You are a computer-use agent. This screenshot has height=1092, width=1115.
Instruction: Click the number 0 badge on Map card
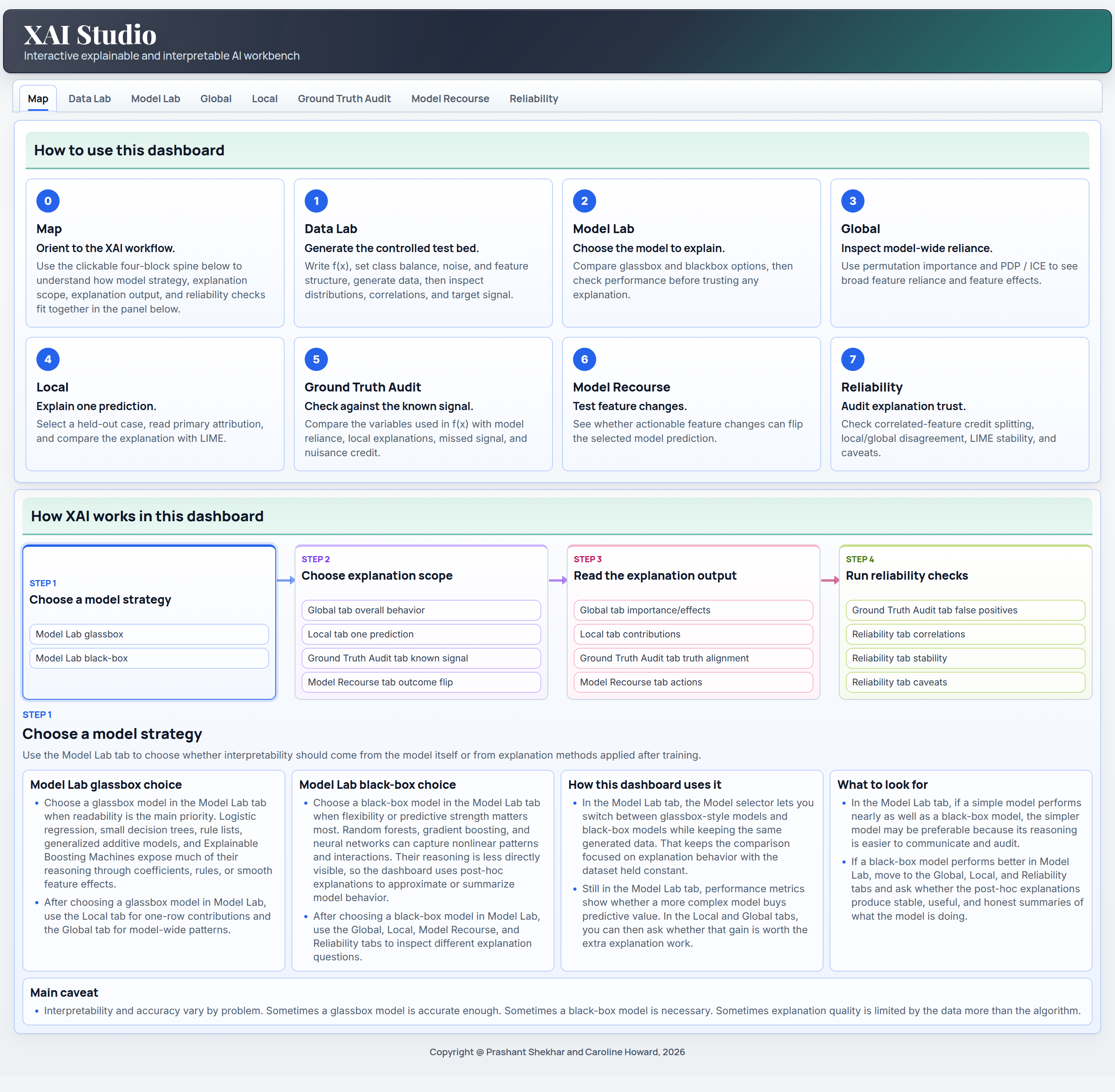tap(48, 201)
